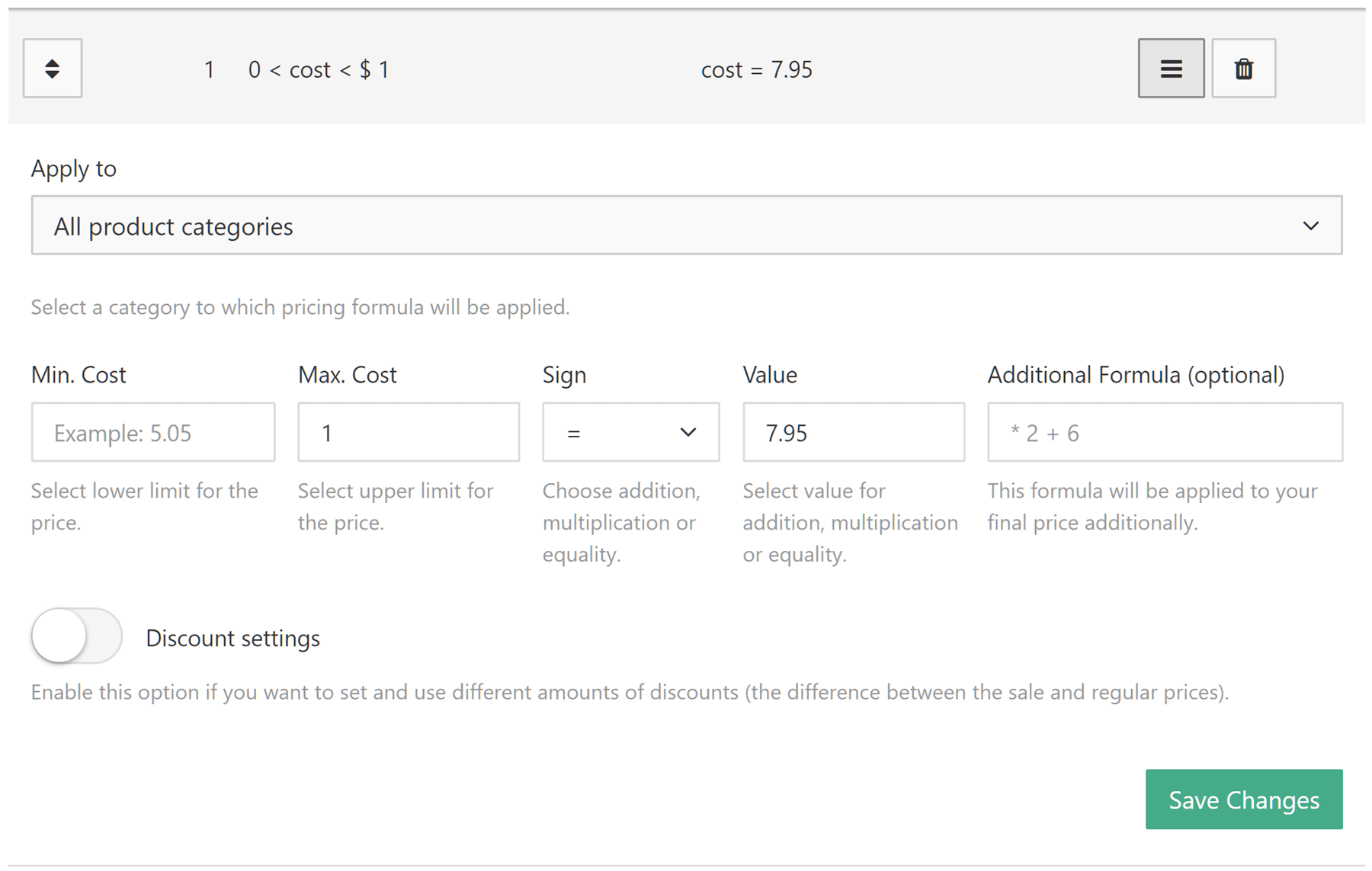Open the All product categories dropdown
Image resolution: width=1372 pixels, height=871 pixels.
(x=686, y=226)
